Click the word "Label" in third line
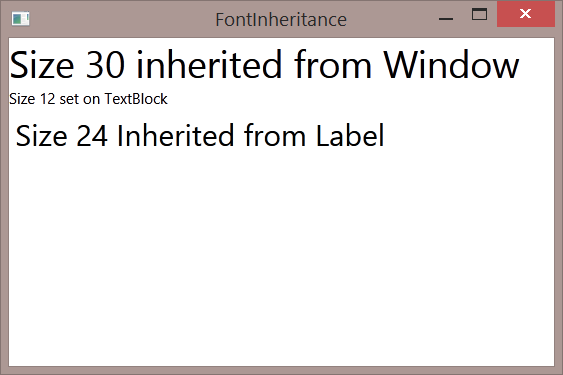563x375 pixels. [350, 136]
